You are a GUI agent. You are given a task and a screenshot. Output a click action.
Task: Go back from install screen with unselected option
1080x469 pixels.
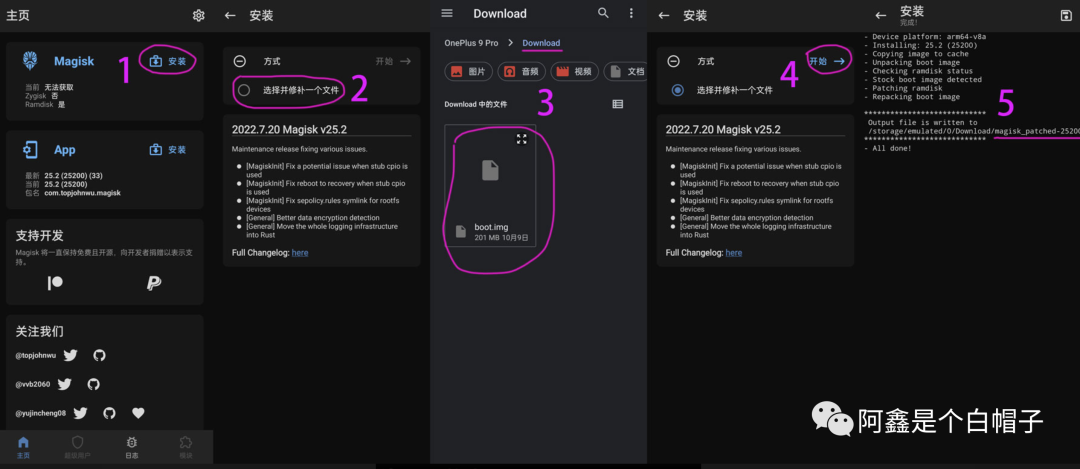(230, 15)
